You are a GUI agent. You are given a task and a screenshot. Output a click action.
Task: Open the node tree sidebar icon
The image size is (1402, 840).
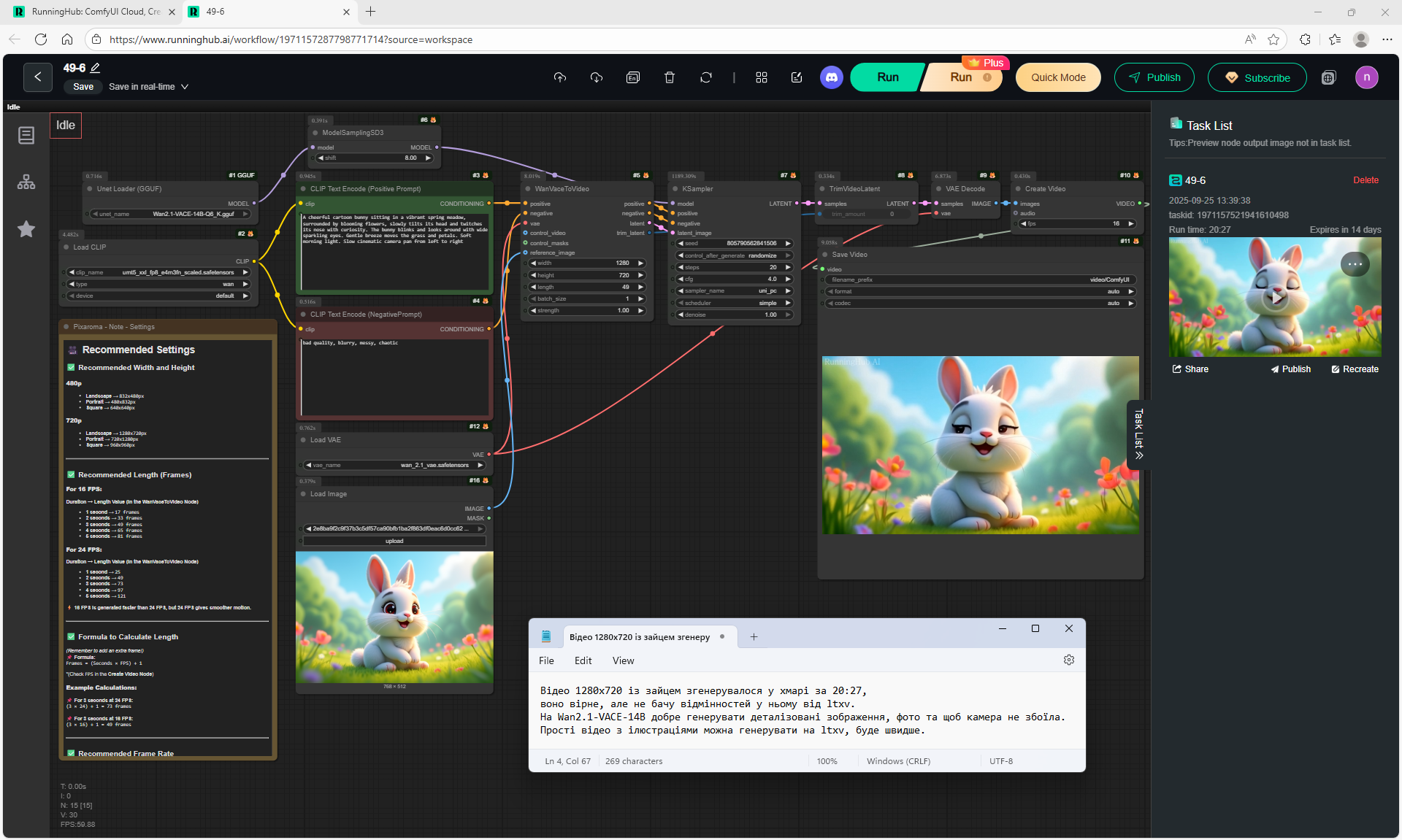pyautogui.click(x=26, y=182)
